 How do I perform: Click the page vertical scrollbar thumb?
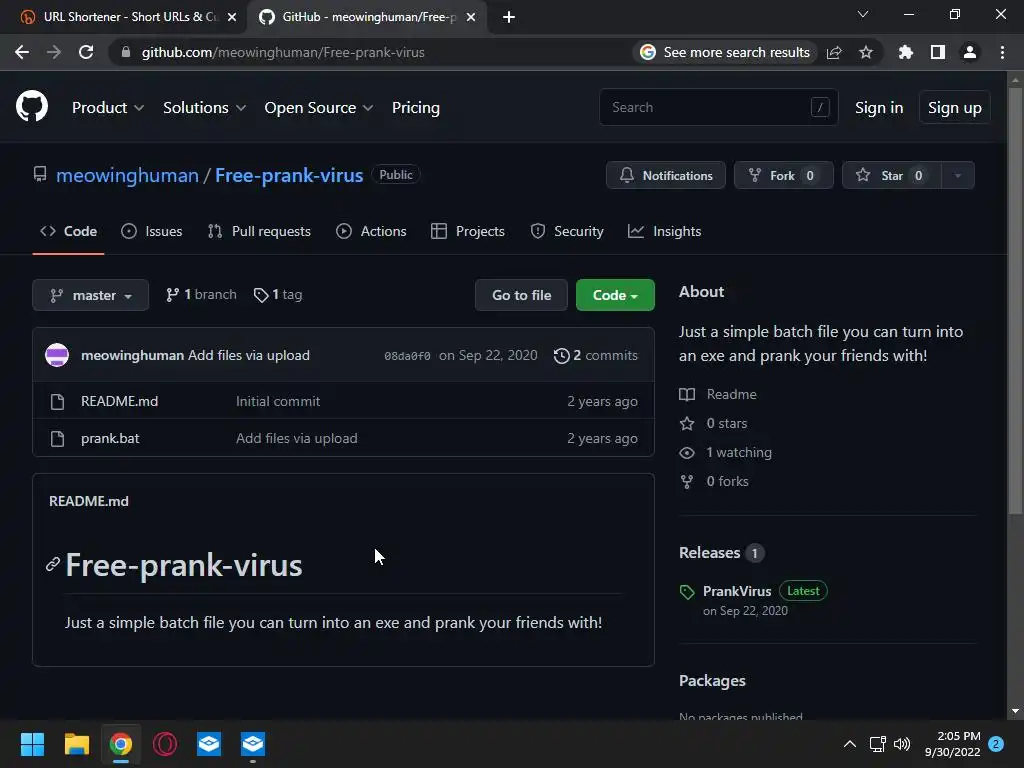[1015, 300]
